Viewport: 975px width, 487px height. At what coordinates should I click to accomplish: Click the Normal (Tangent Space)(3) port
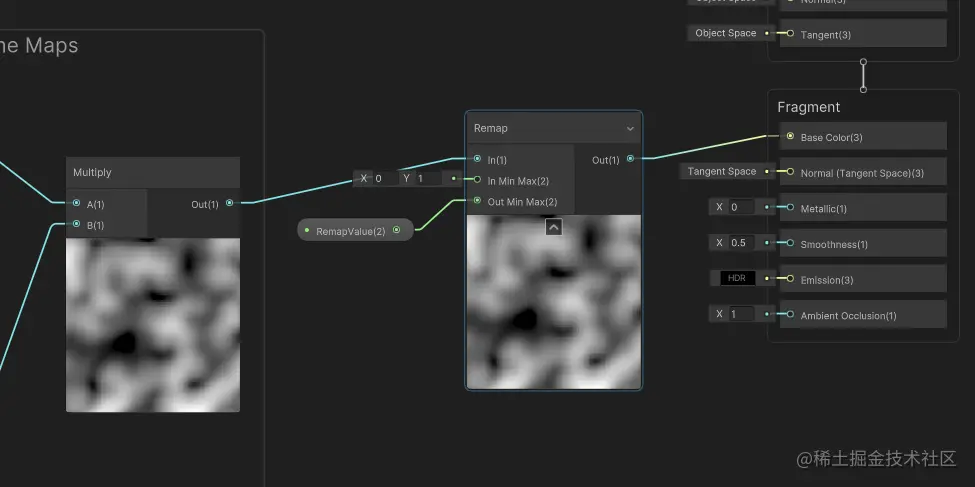(x=790, y=172)
